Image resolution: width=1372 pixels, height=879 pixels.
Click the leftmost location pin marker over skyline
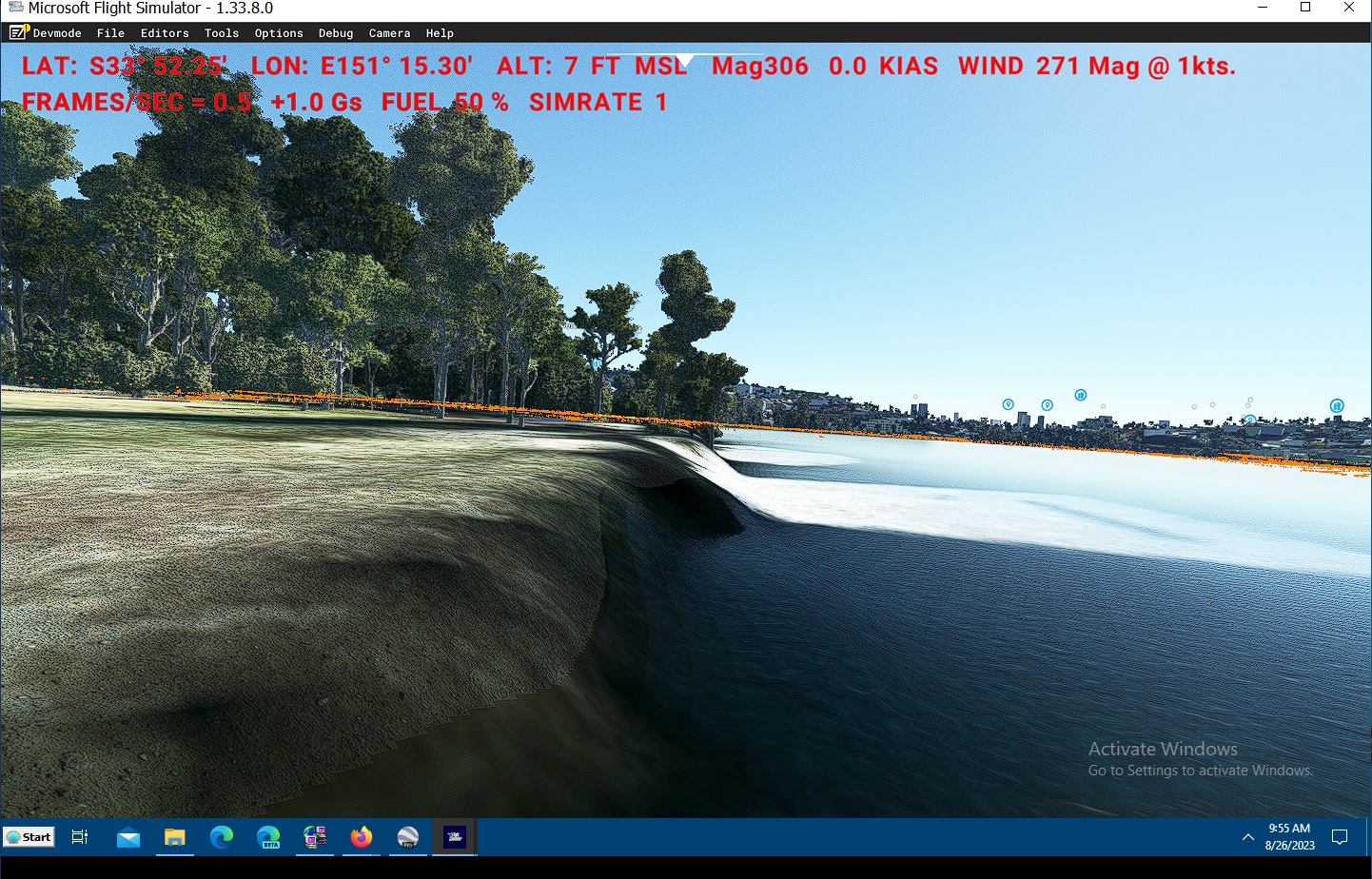[1008, 404]
